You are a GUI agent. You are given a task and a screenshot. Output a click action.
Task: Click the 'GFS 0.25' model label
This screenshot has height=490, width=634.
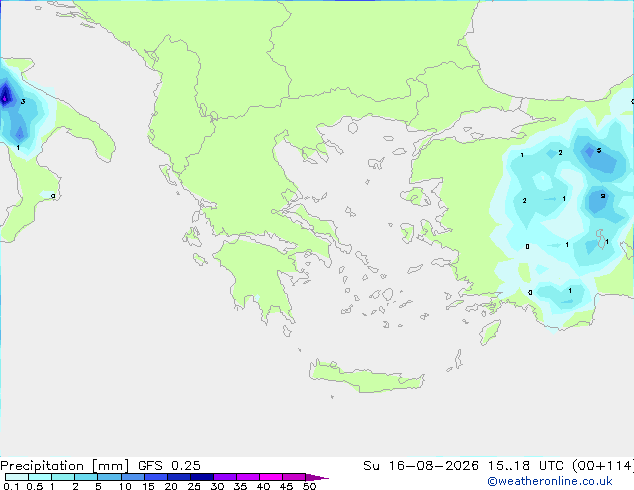point(169,466)
